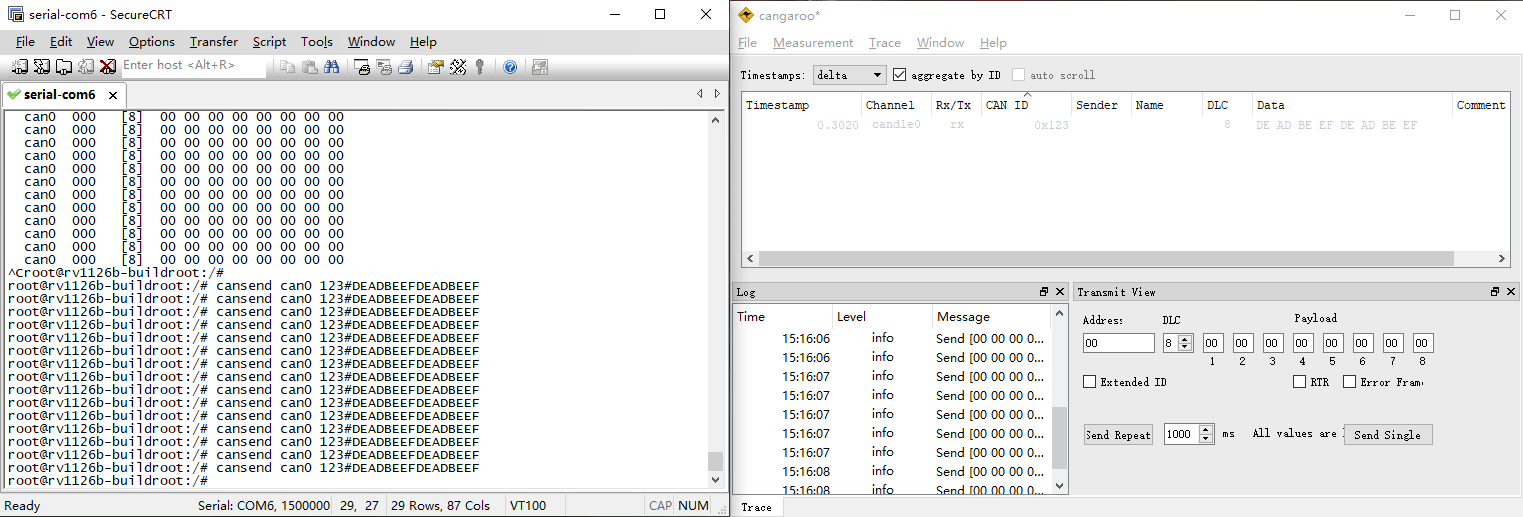1523x517 pixels.
Task: Open Session Options icon in SecureCRT toolbar
Action: (436, 67)
